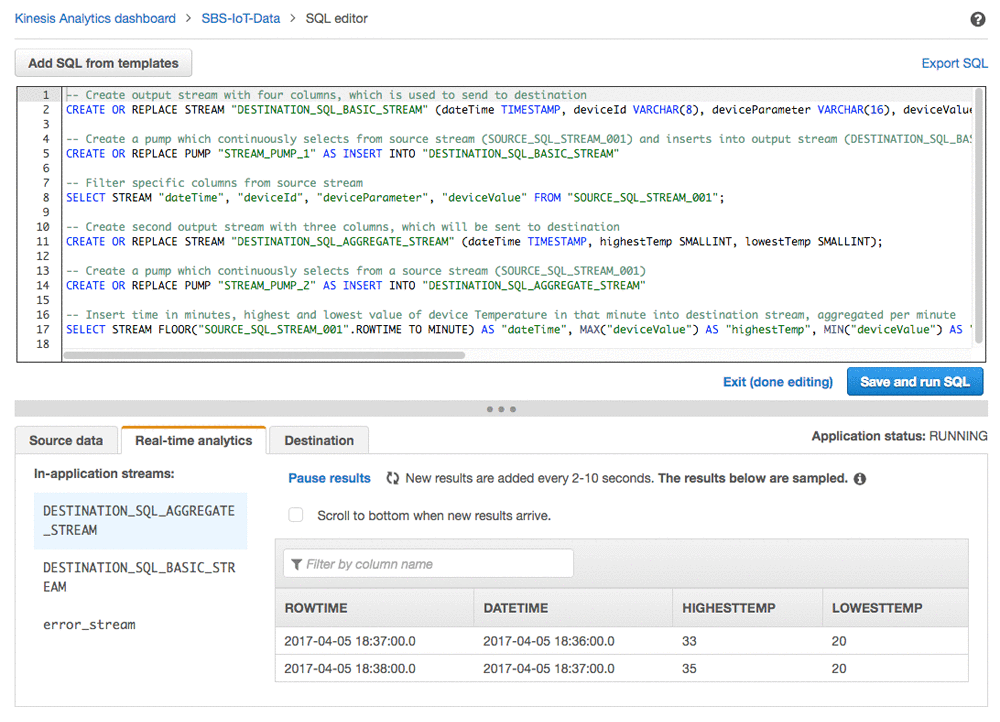
Task: Click the STREAM_PUMP_2 code on line 14
Action: click(267, 286)
